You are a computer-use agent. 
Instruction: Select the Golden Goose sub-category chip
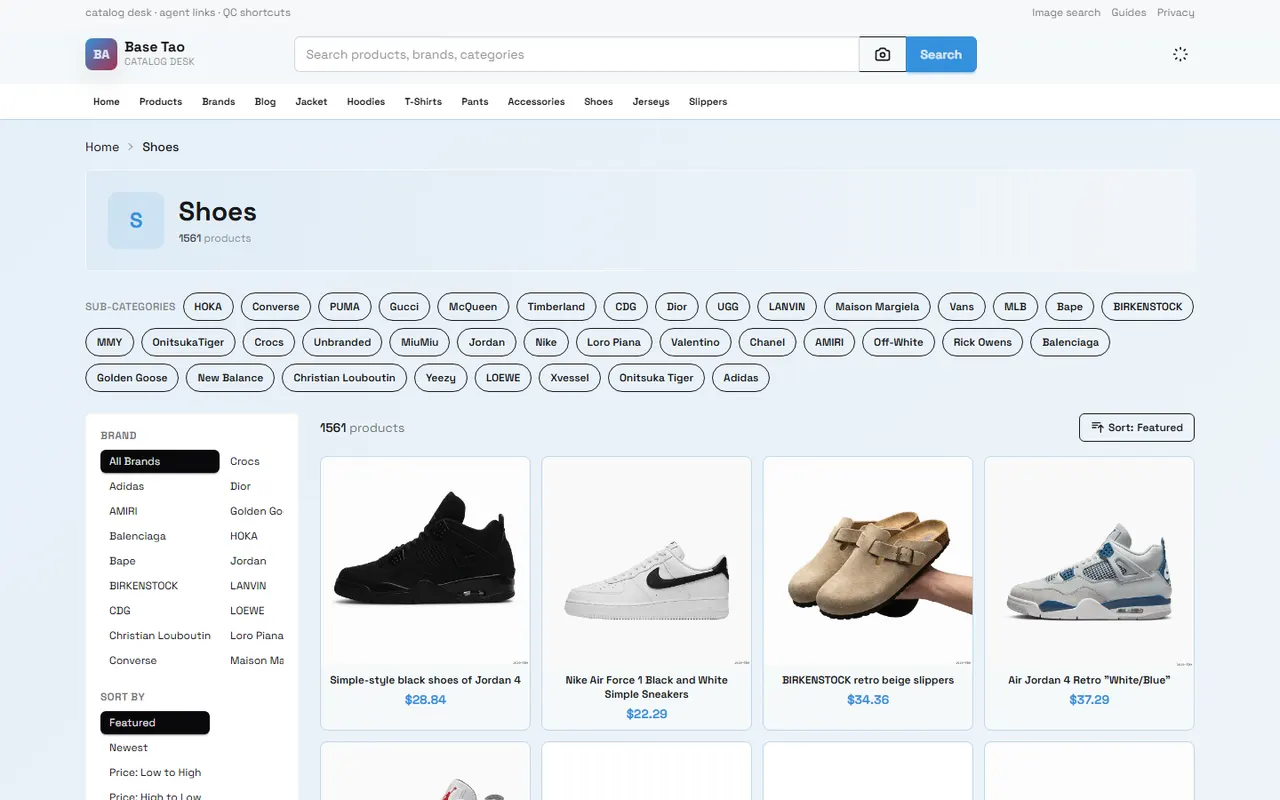point(132,378)
